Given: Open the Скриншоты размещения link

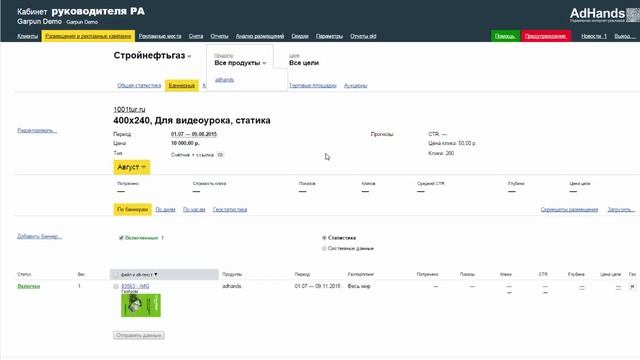Looking at the screenshot, I should point(569,209).
